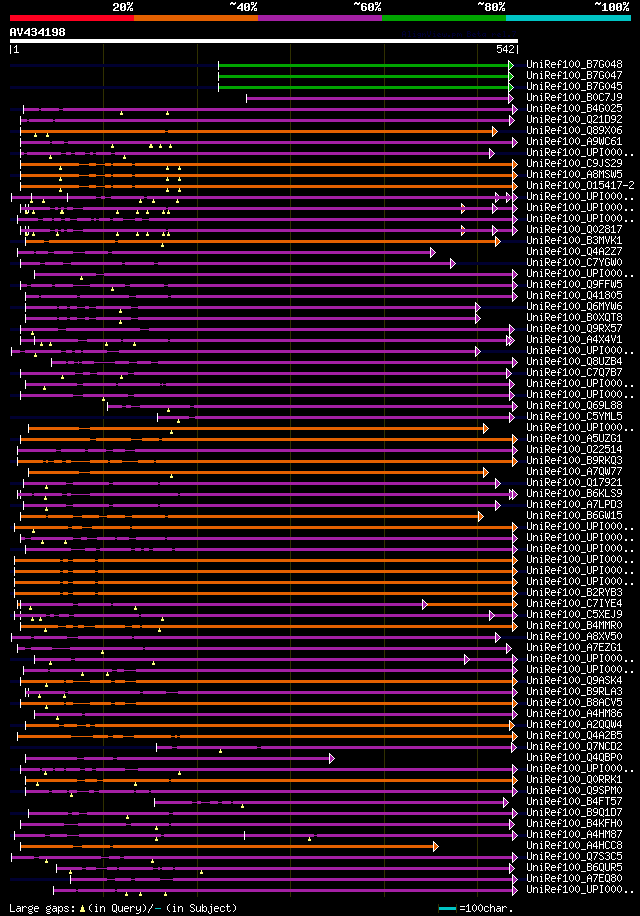Select the UniRef100_A2QQW4 label

(574, 724)
